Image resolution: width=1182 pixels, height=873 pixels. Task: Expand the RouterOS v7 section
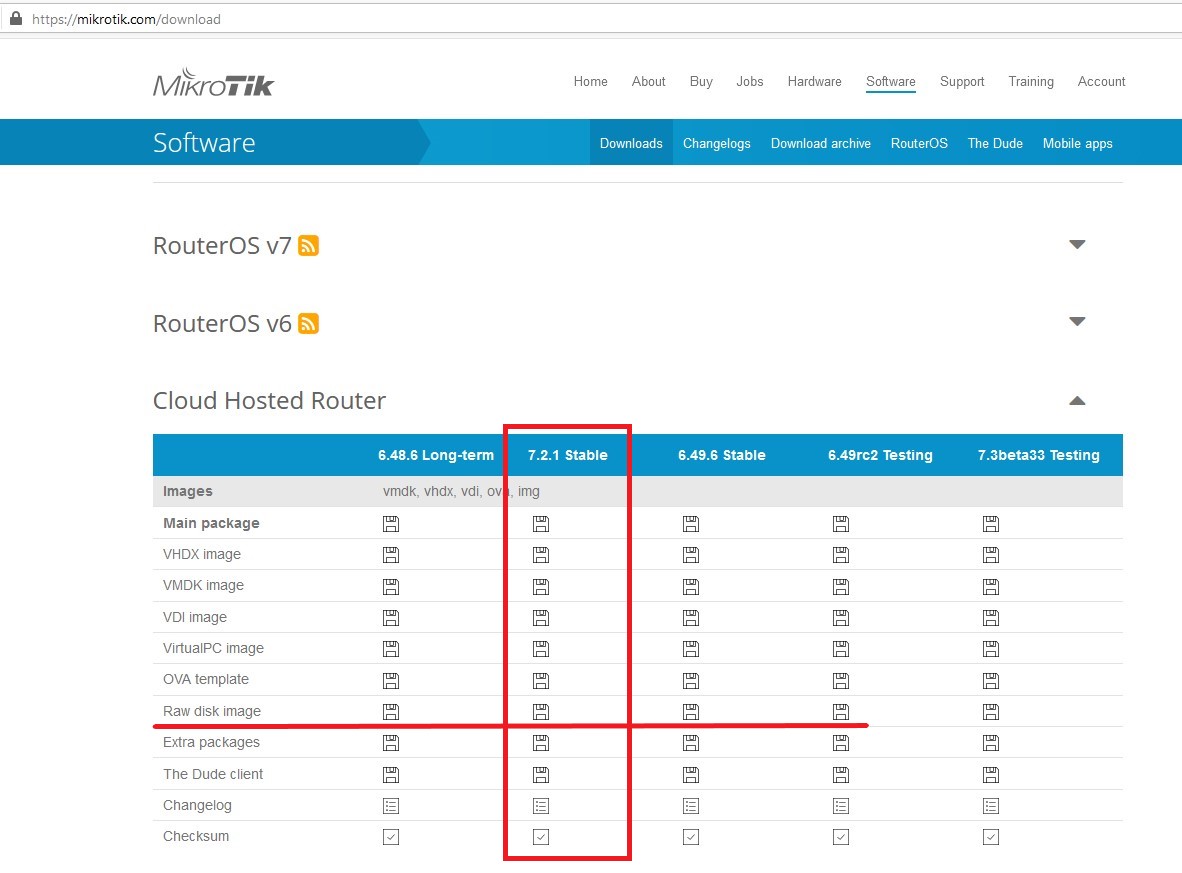(1077, 244)
